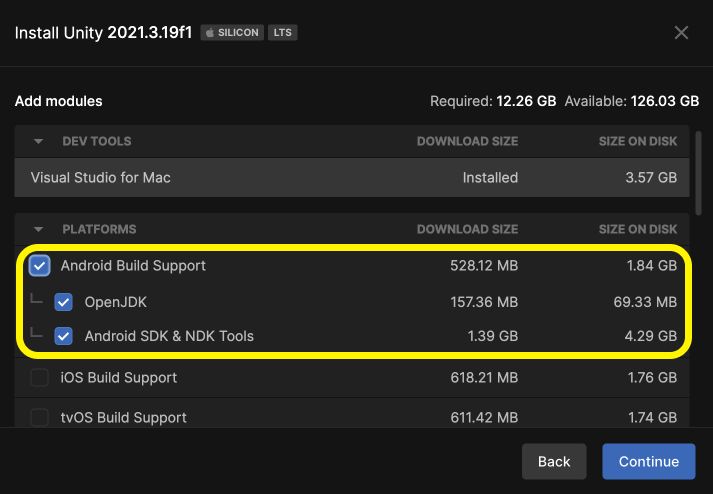Click the Install Unity 2021.3.19f1 title
The width and height of the screenshot is (713, 494).
tap(103, 33)
